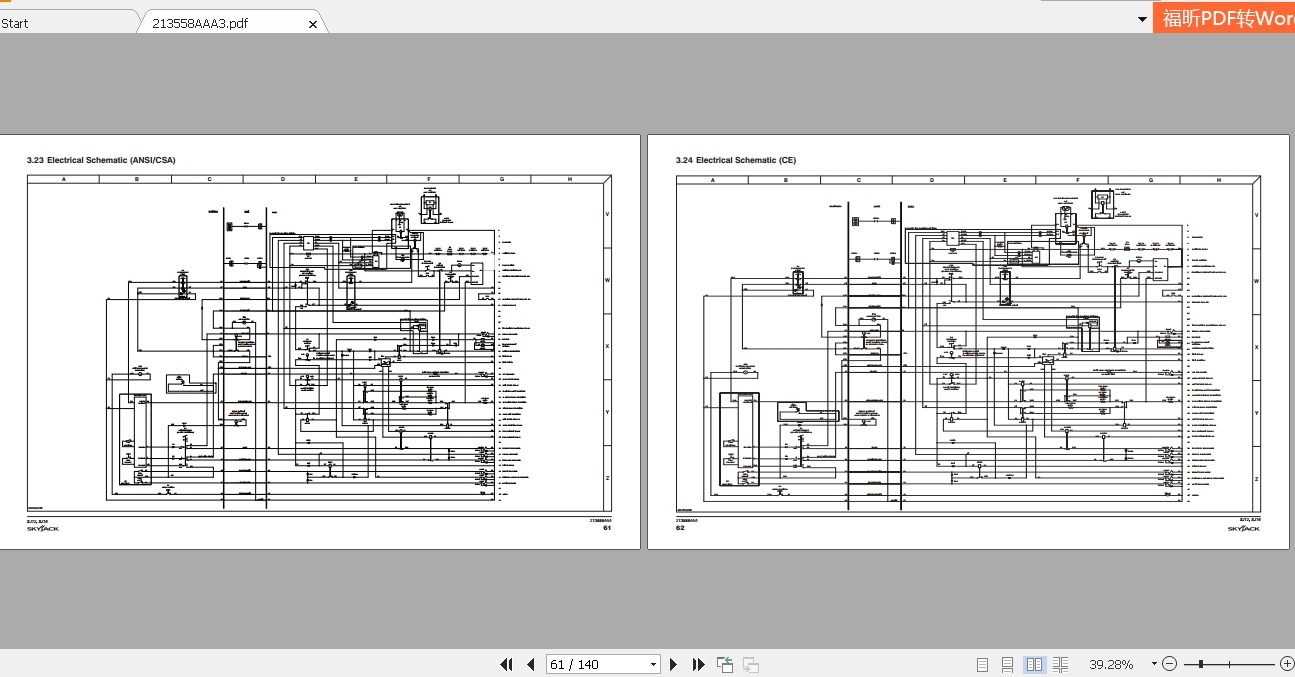
Task: Click the next view icon
Action: [x=750, y=664]
